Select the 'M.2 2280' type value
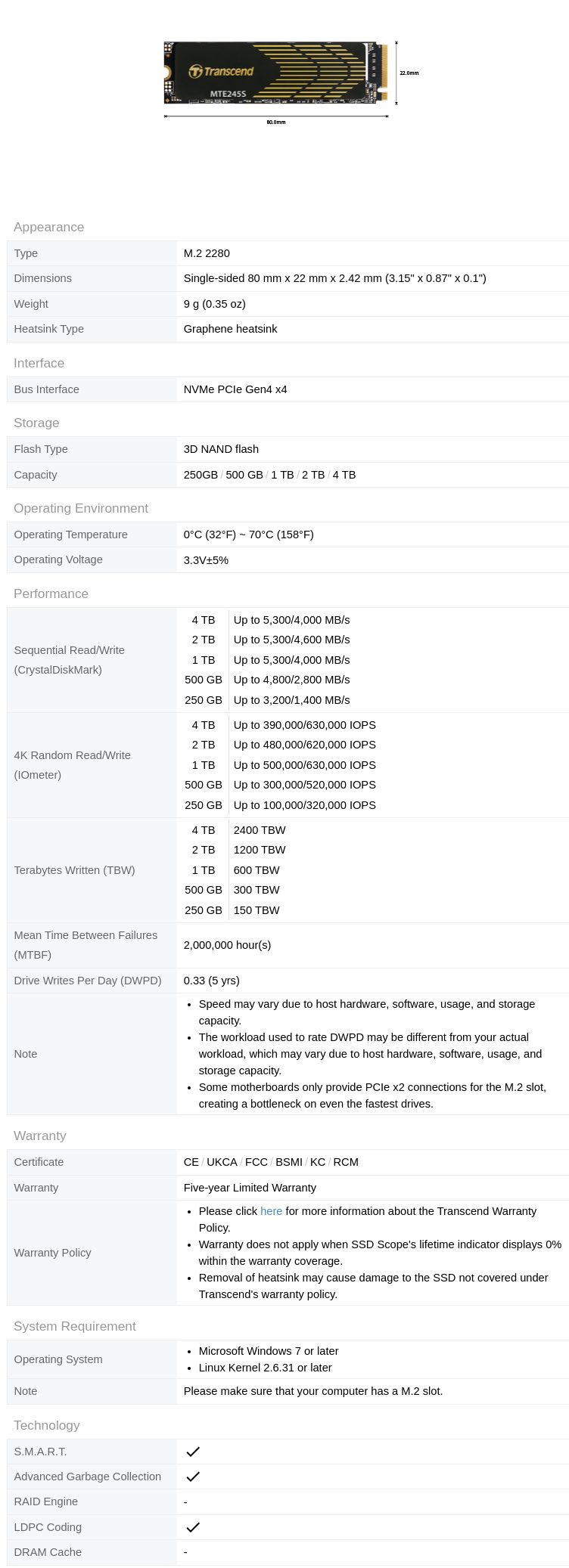 pos(207,253)
